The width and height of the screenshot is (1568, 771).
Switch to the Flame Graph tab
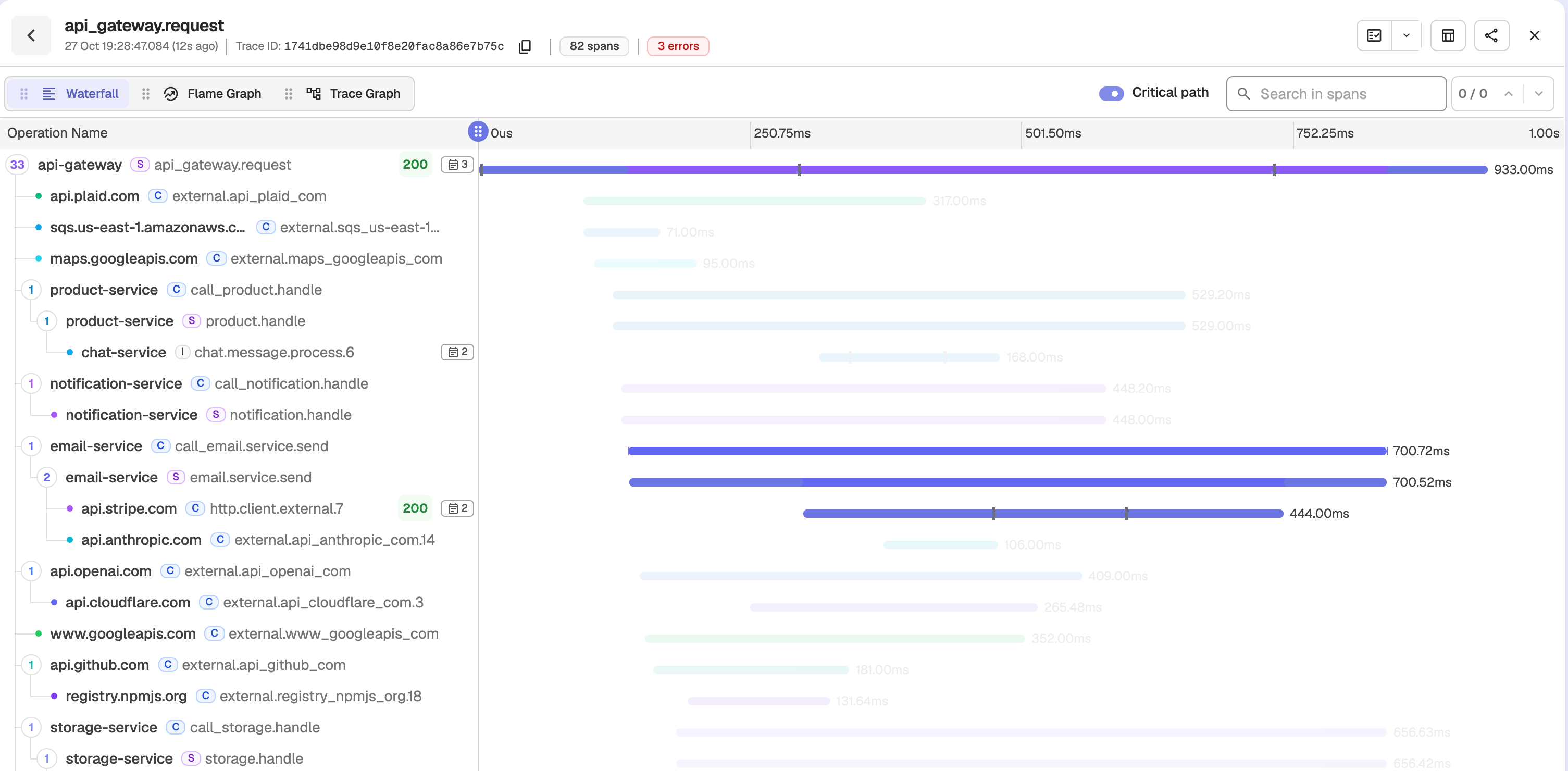212,94
